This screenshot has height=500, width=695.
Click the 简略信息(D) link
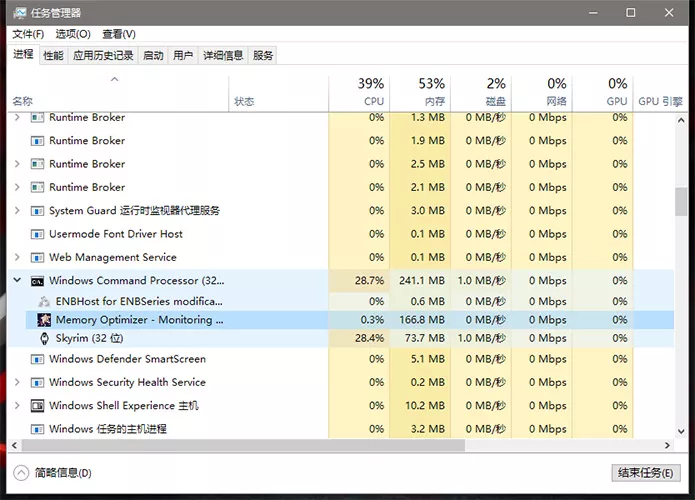[x=63, y=473]
